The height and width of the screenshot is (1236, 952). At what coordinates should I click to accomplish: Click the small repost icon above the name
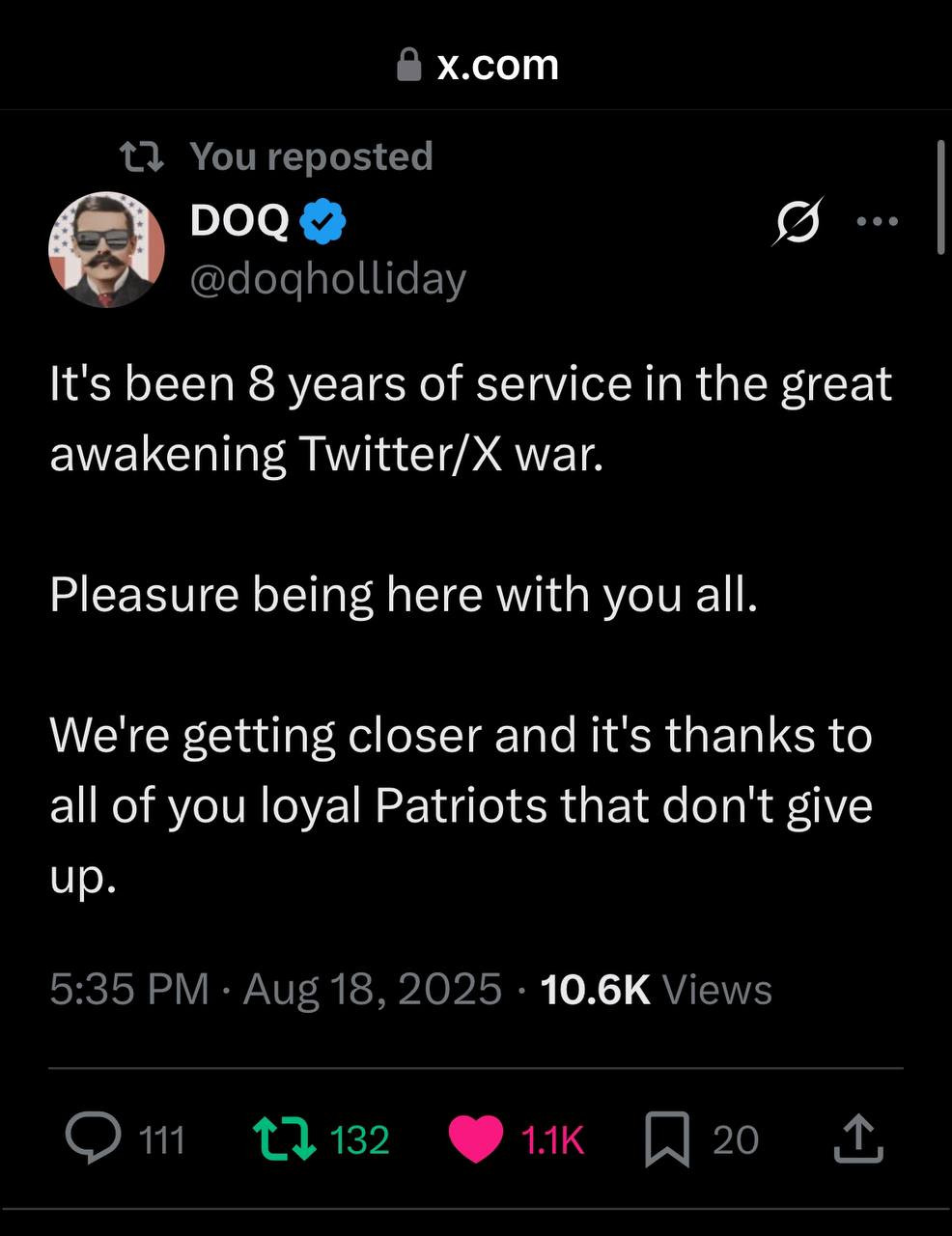(140, 156)
